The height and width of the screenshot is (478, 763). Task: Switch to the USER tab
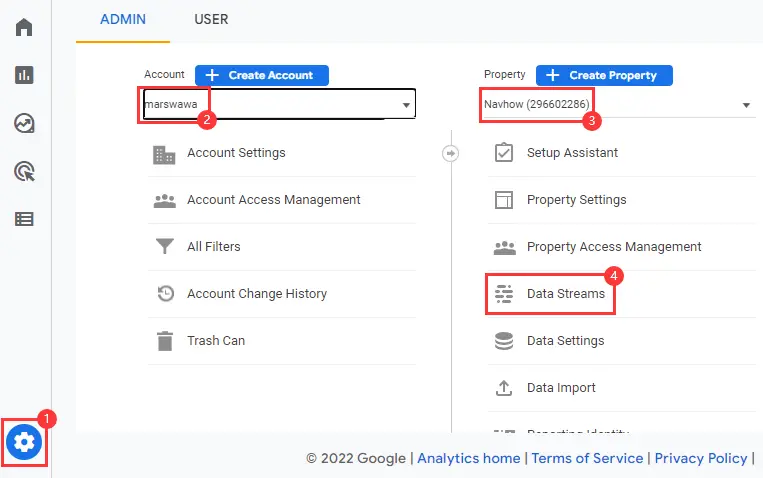click(211, 19)
